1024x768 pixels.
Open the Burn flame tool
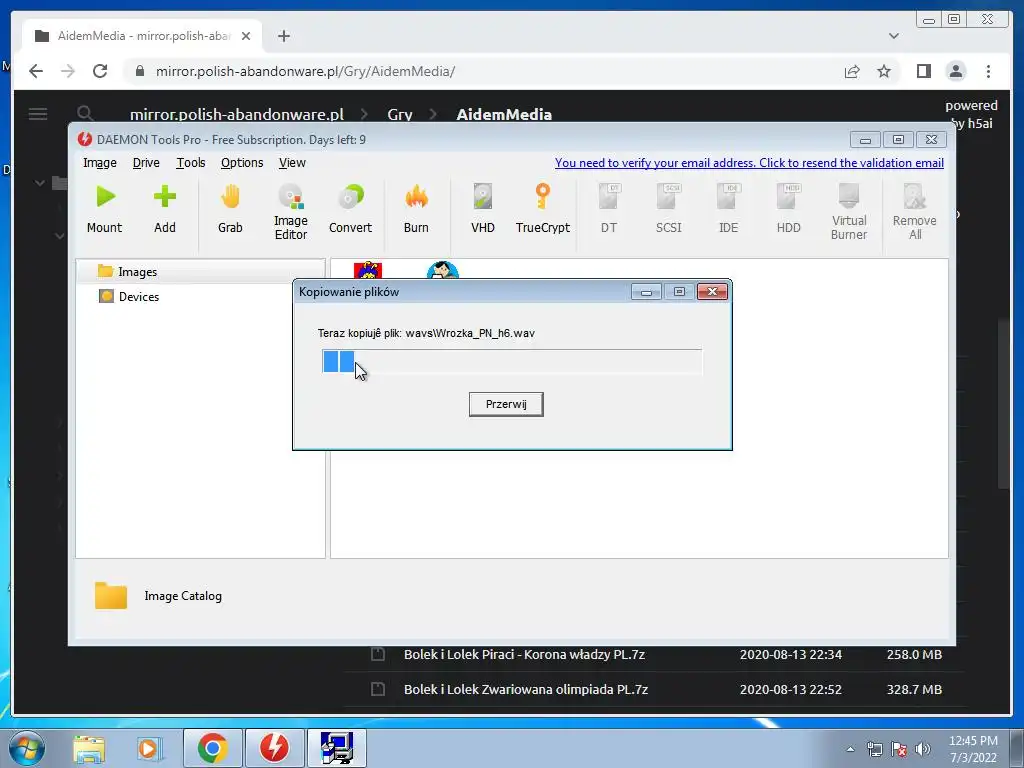click(416, 209)
